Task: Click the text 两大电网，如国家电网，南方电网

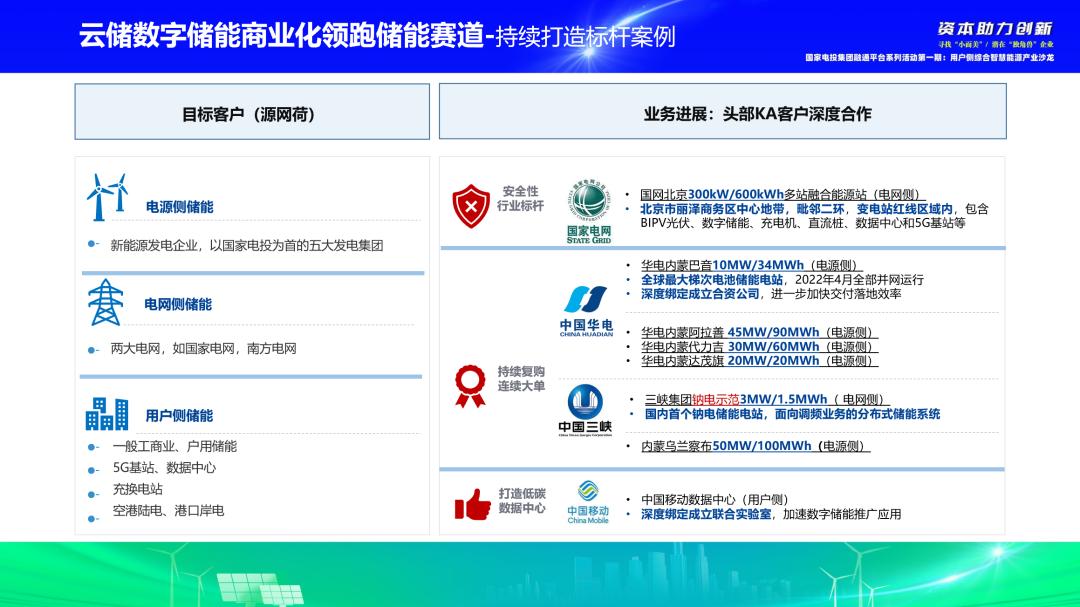Action: pyautogui.click(x=203, y=349)
